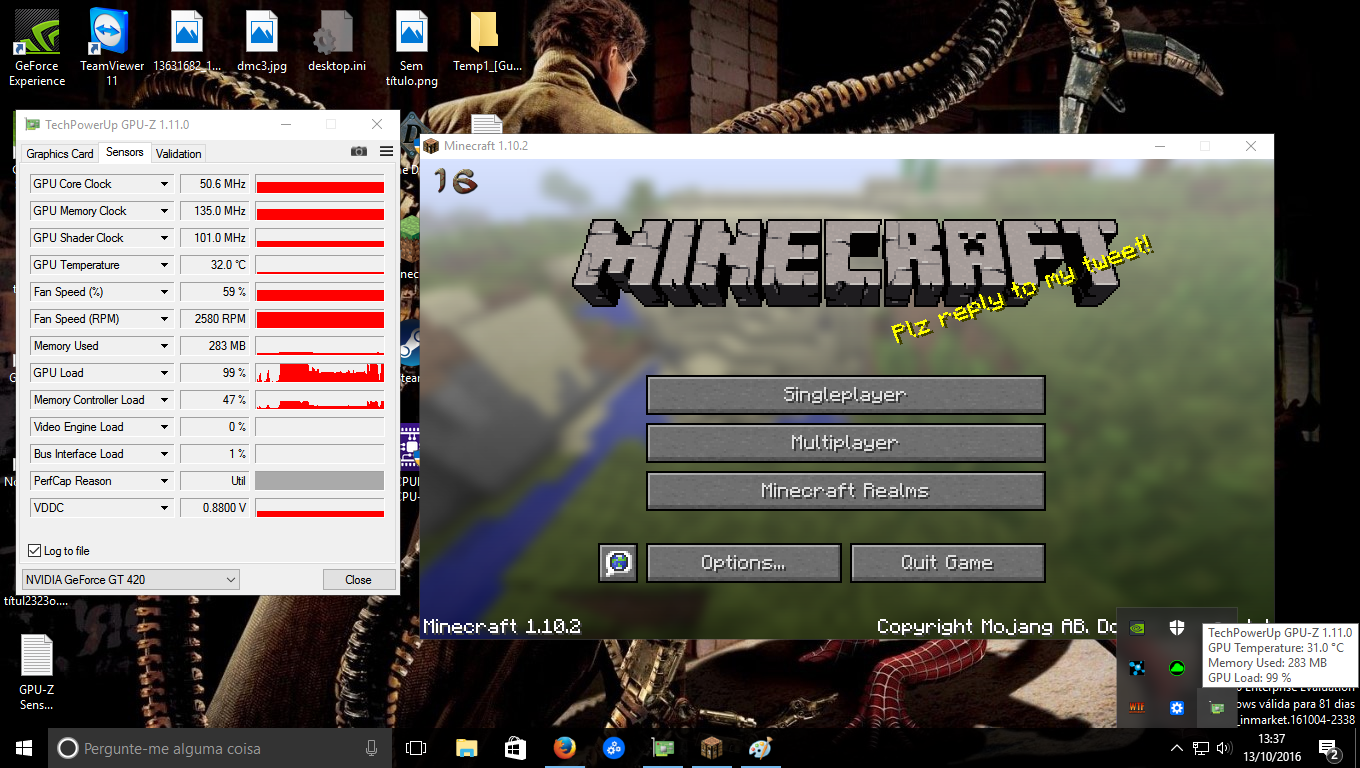This screenshot has height=768, width=1360.
Task: Expand the GPU Core Clock sensor dropdown
Action: (165, 184)
